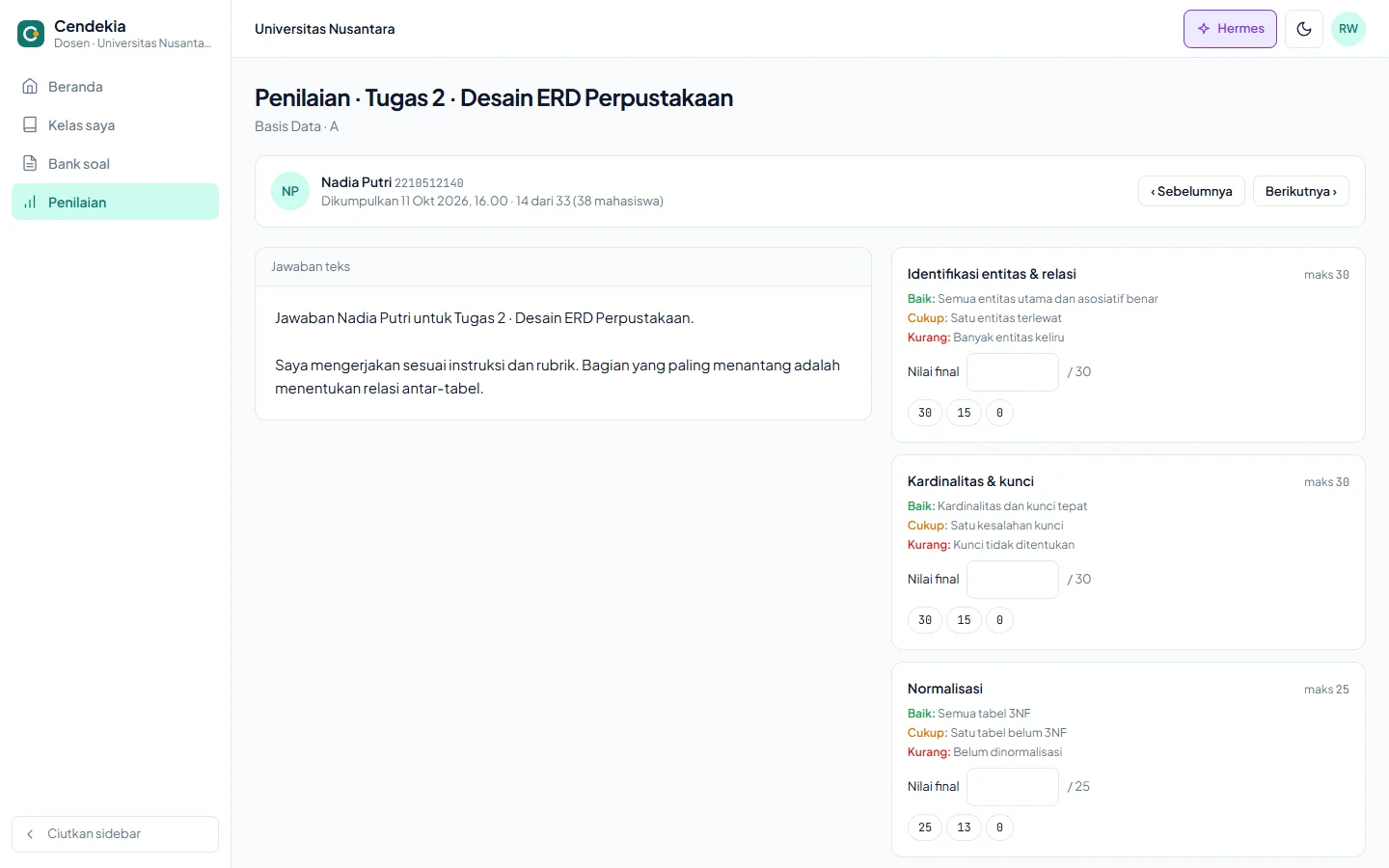Screen dimensions: 1389x868
Task: Toggle dark mode with the moon button
Action: click(1304, 29)
